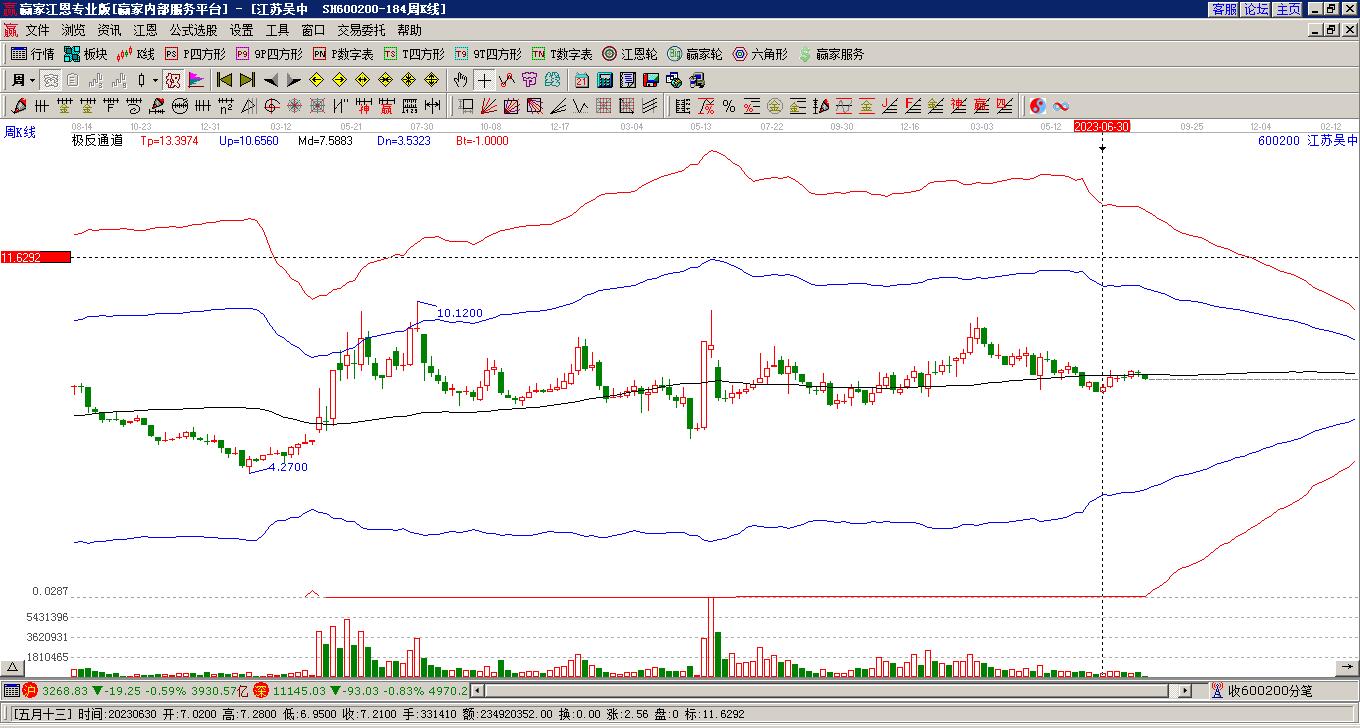
Task: Click the 客服 customer service link
Action: pos(1224,9)
